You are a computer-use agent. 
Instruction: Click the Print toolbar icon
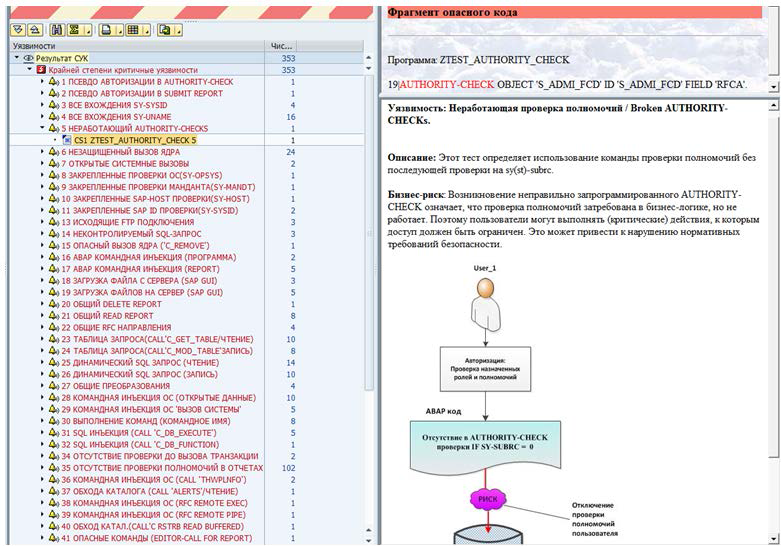[x=106, y=30]
